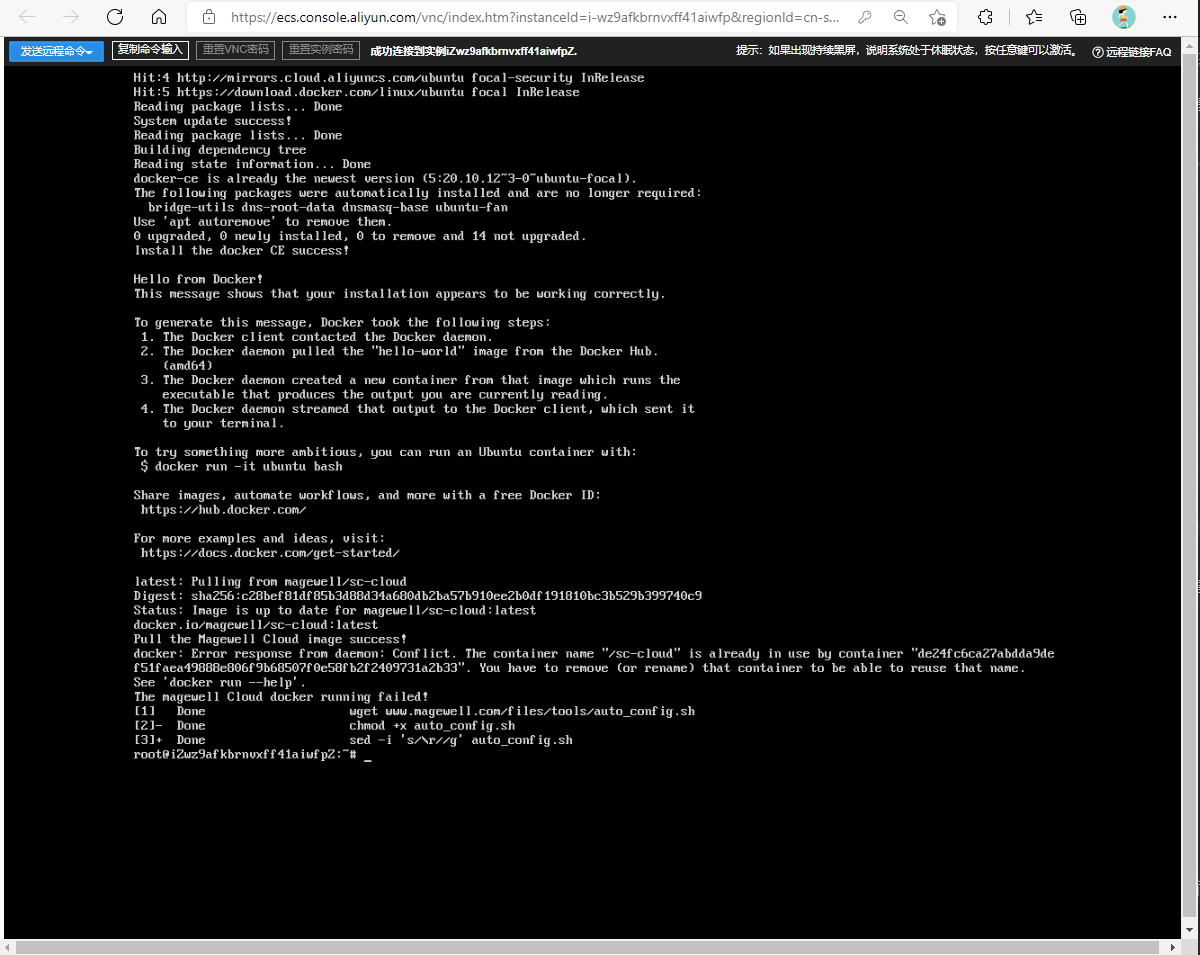
Task: Open the user profile avatar
Action: (x=1124, y=17)
